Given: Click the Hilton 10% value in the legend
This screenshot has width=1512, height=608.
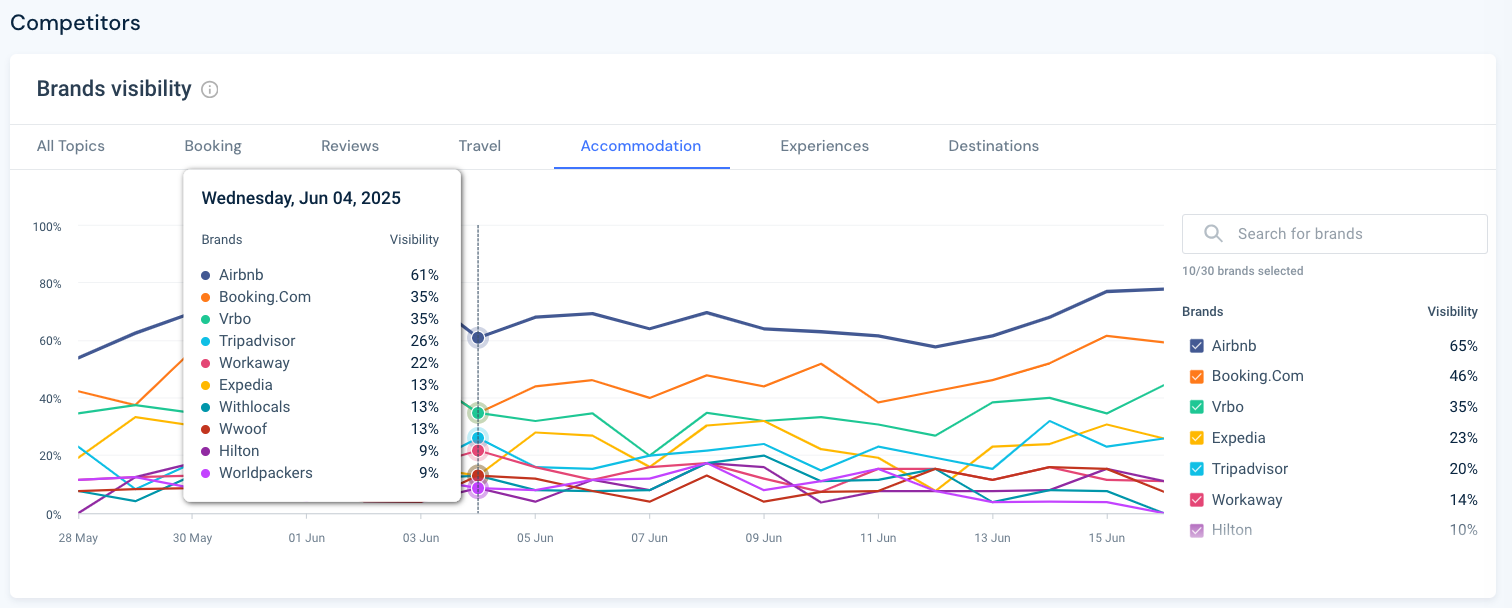Looking at the screenshot, I should [1464, 530].
